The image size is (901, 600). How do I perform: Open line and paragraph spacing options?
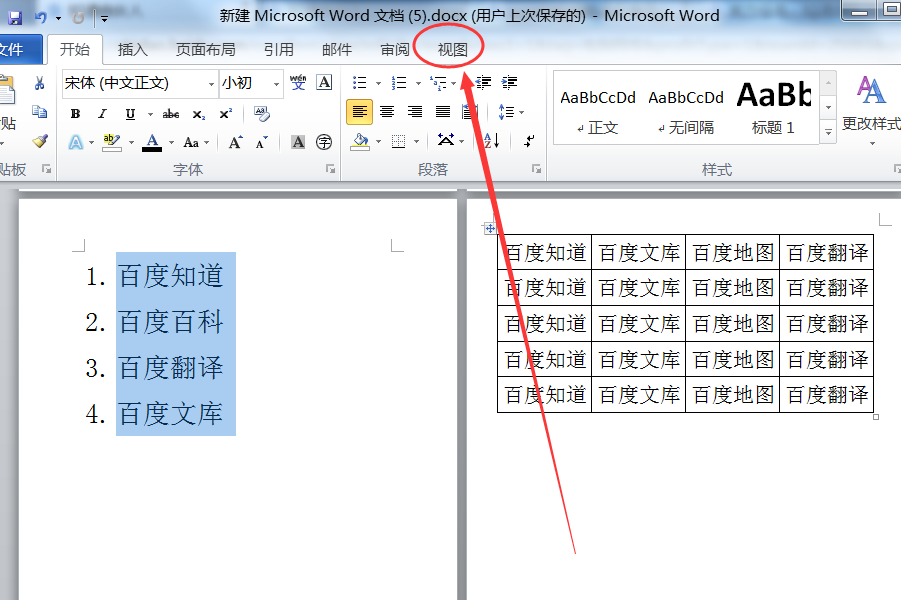(506, 112)
